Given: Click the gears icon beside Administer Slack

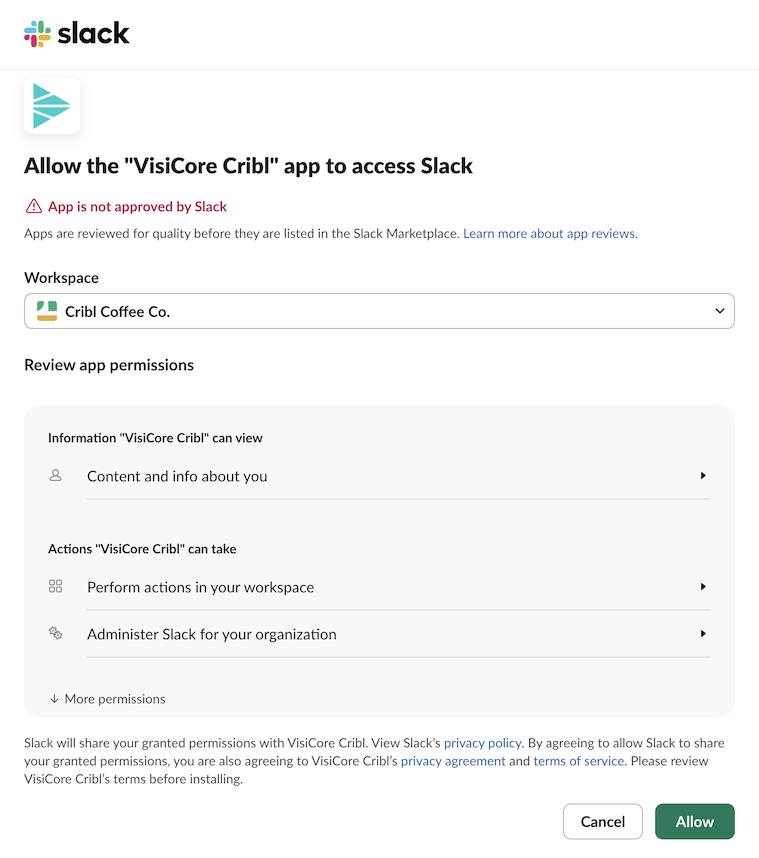Looking at the screenshot, I should pyautogui.click(x=55, y=634).
